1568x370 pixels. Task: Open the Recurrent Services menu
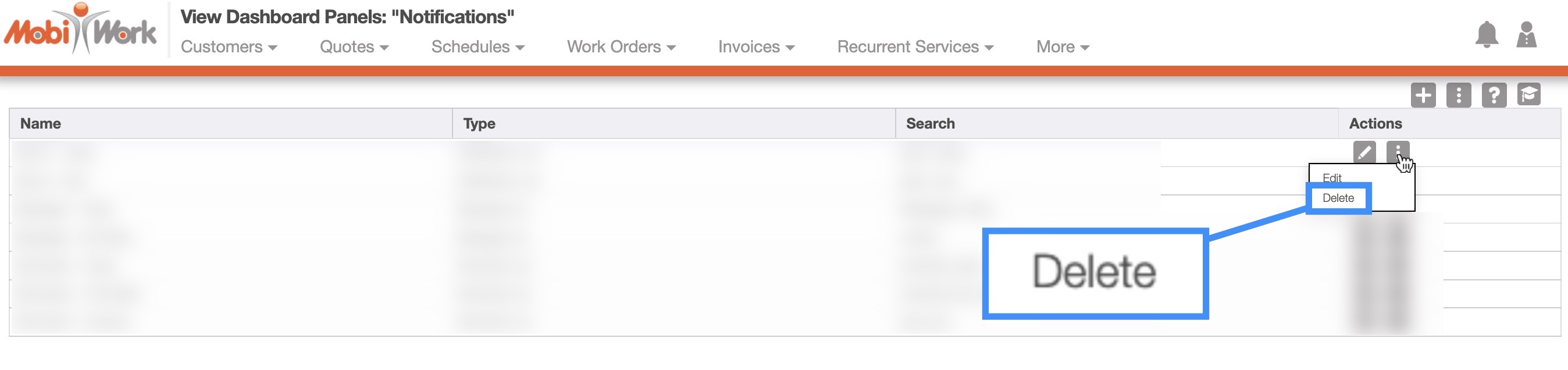coord(915,47)
